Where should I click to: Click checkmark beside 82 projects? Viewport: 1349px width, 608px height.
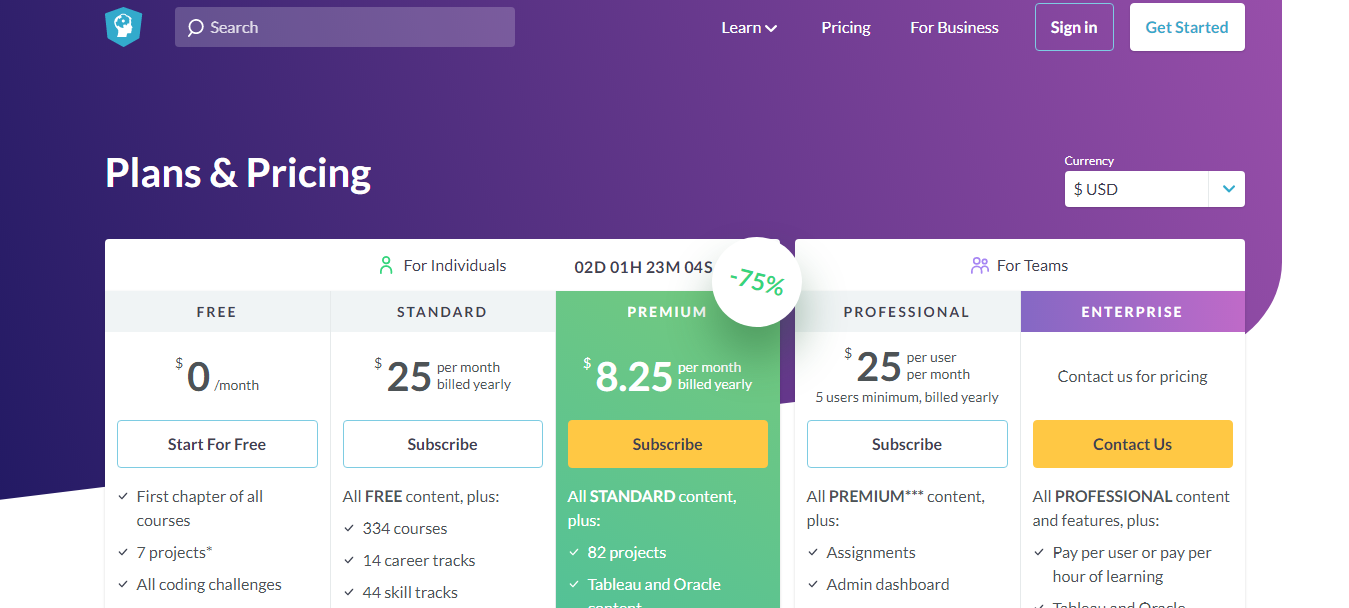click(x=574, y=552)
